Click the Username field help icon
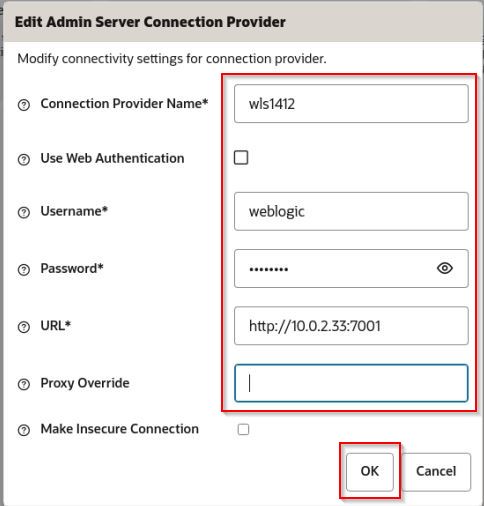The image size is (484, 506). (24, 212)
